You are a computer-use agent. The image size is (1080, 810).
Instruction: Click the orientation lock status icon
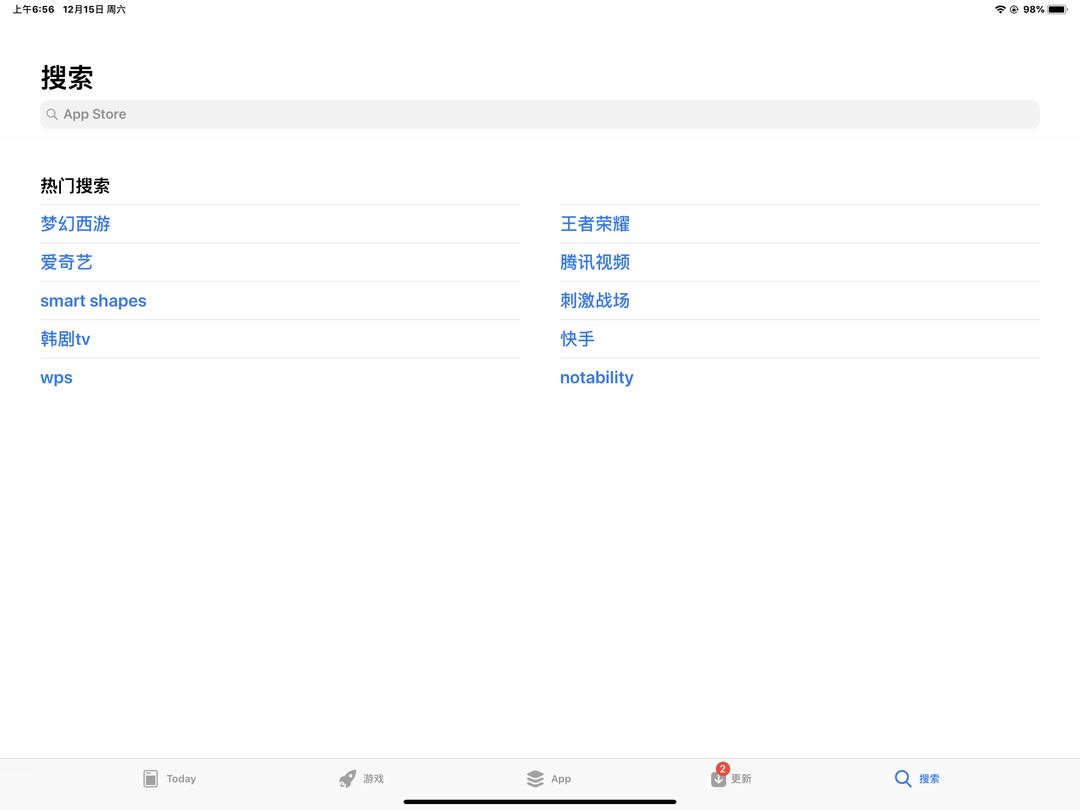pos(1014,10)
